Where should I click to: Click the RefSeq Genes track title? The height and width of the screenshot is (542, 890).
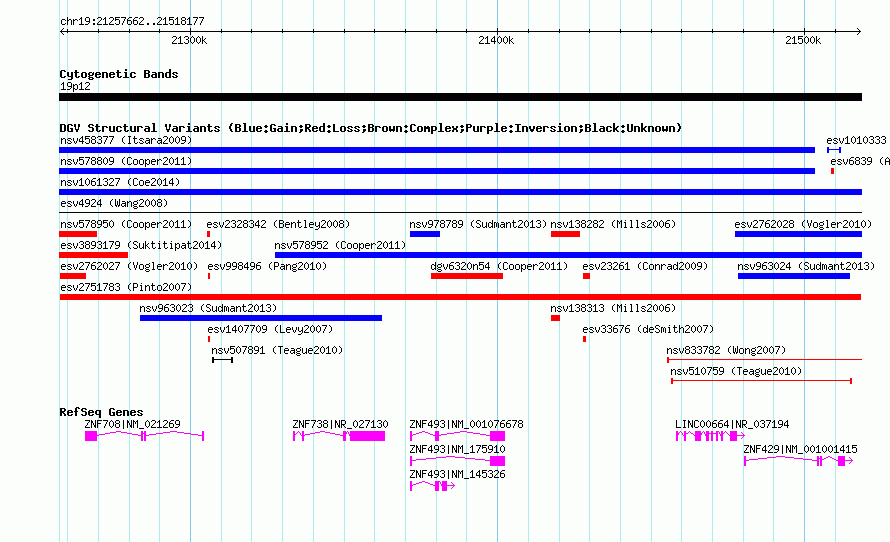pos(101,412)
